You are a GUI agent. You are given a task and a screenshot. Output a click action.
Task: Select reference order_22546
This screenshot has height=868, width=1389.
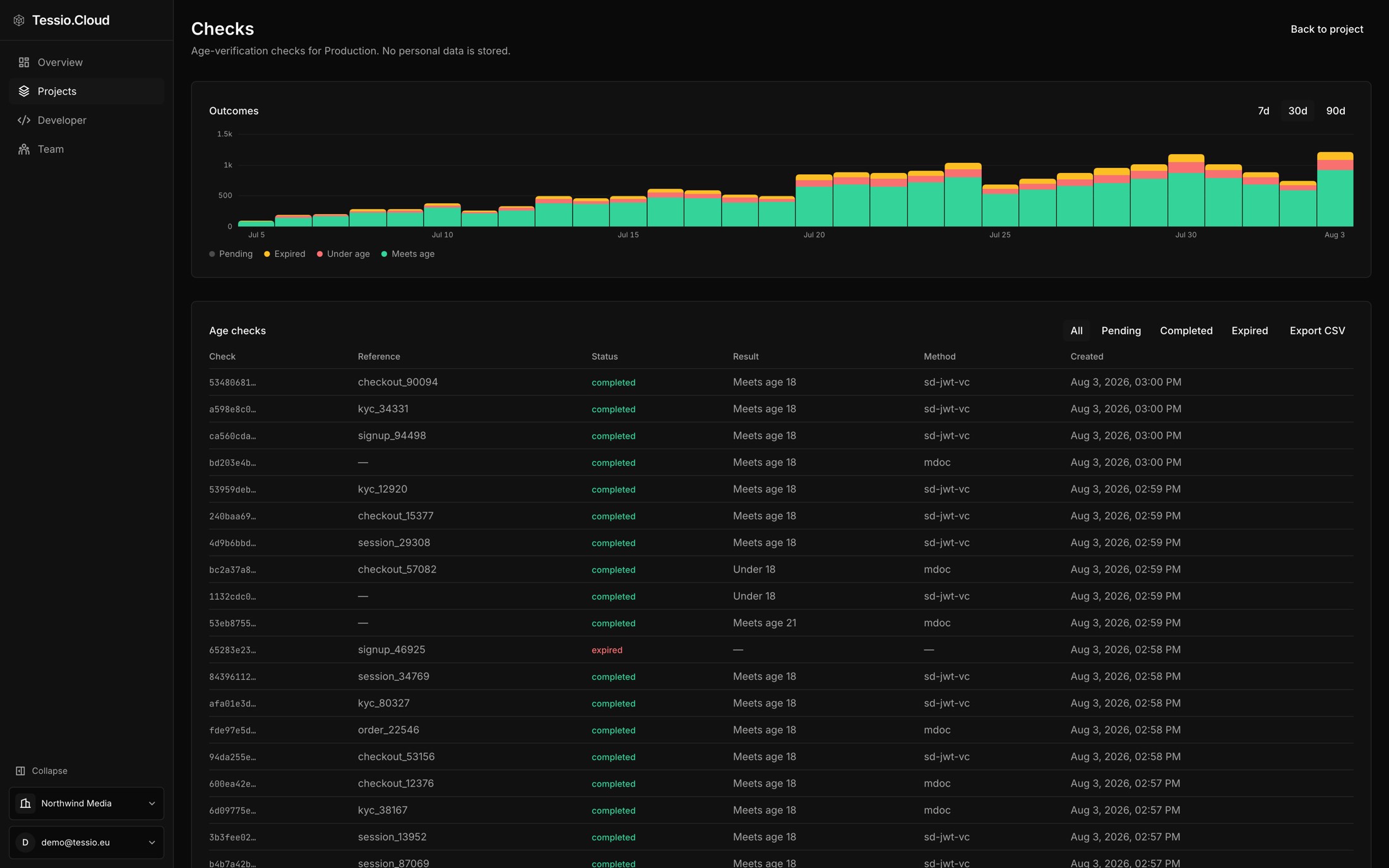coord(388,730)
